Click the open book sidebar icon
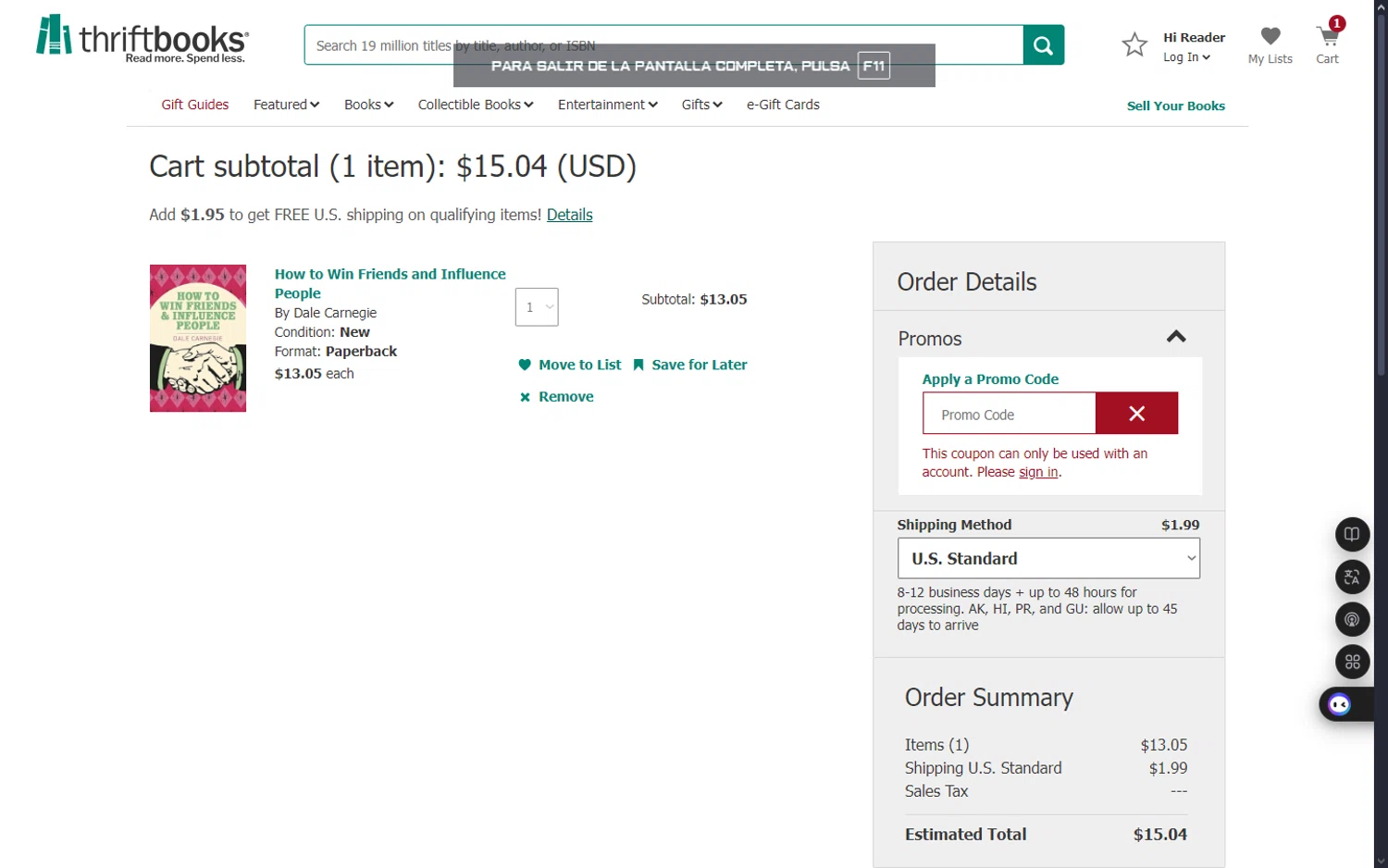This screenshot has height=868, width=1388. pos(1352,534)
